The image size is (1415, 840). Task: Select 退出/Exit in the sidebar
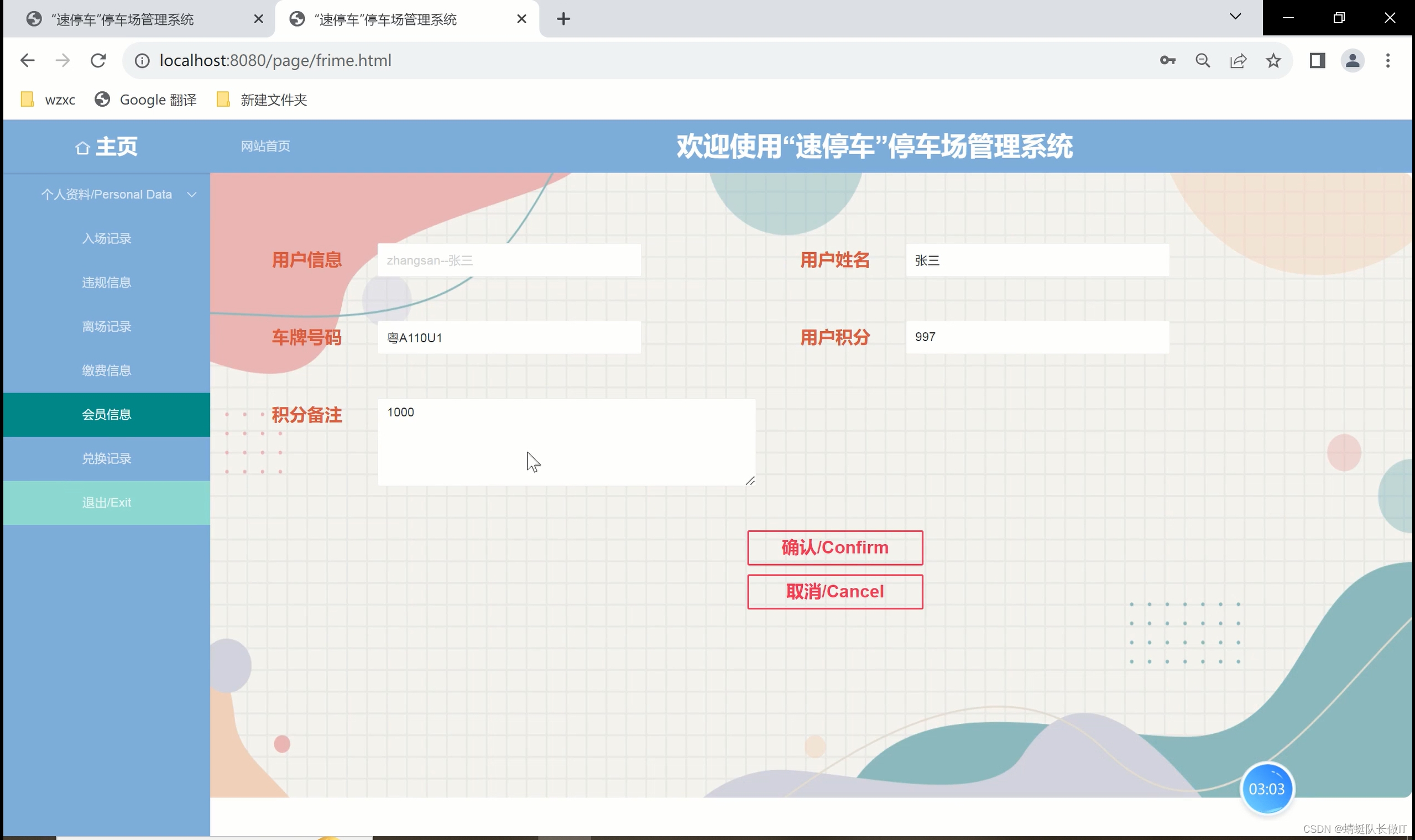(106, 502)
